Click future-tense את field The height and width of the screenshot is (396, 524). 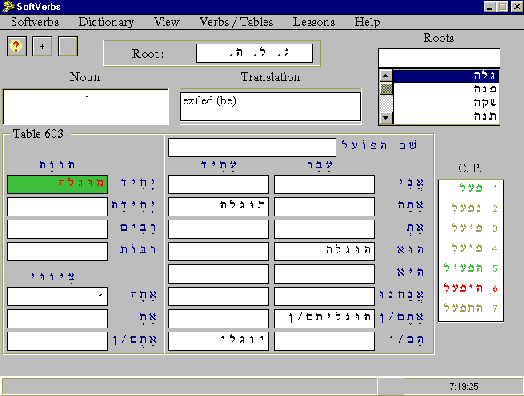(219, 229)
